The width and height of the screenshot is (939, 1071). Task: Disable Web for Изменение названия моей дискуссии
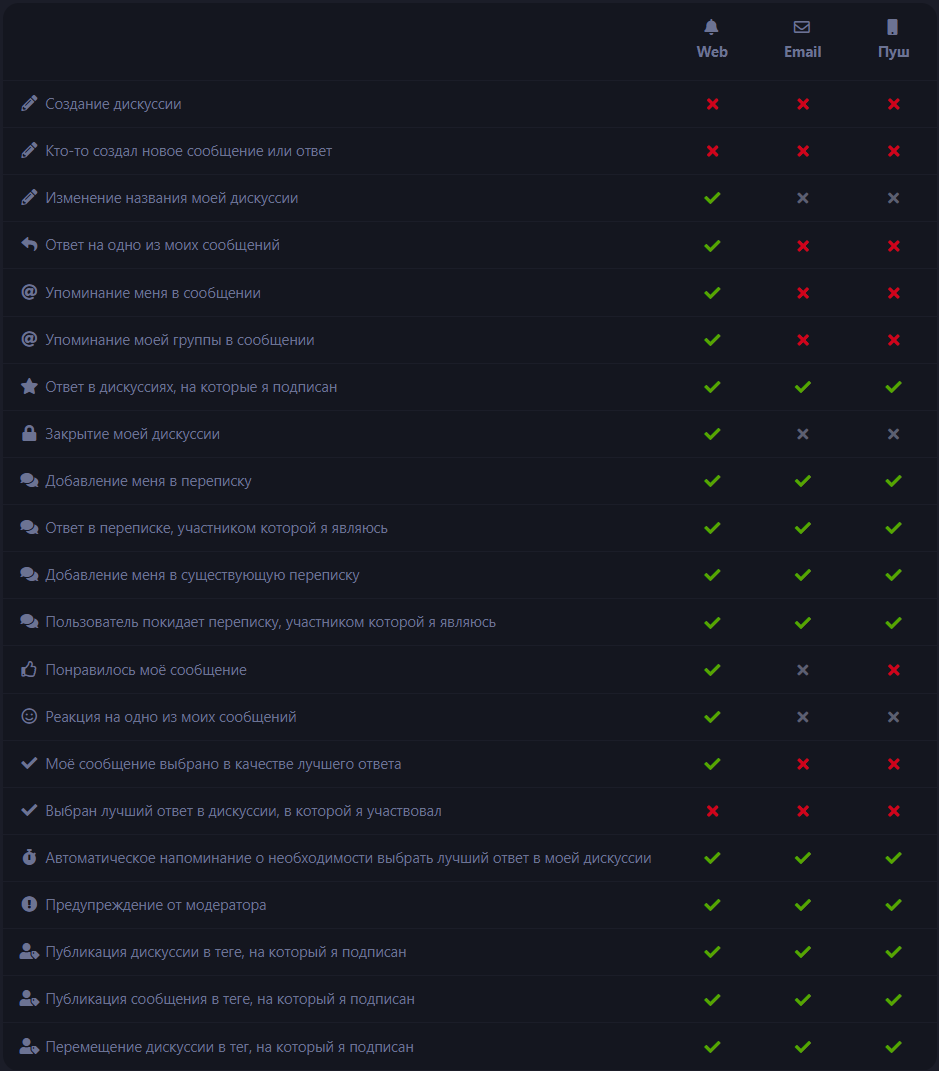tap(712, 198)
